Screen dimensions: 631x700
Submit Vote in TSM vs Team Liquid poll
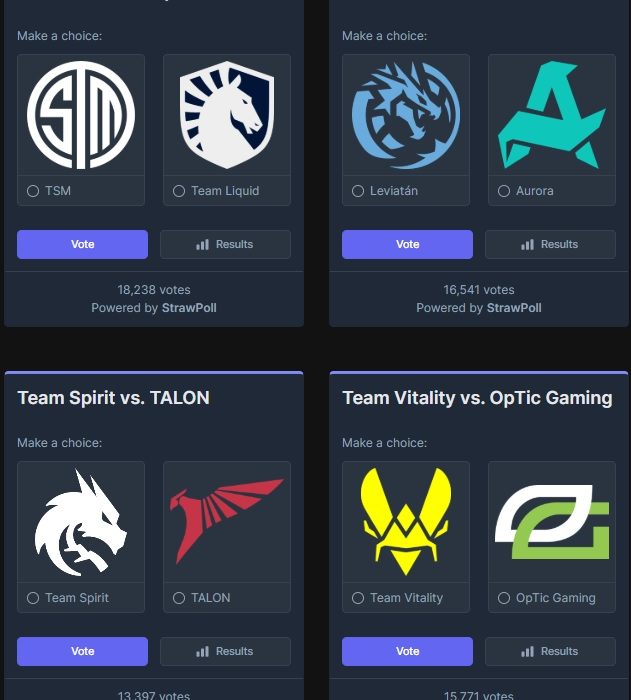[82, 244]
